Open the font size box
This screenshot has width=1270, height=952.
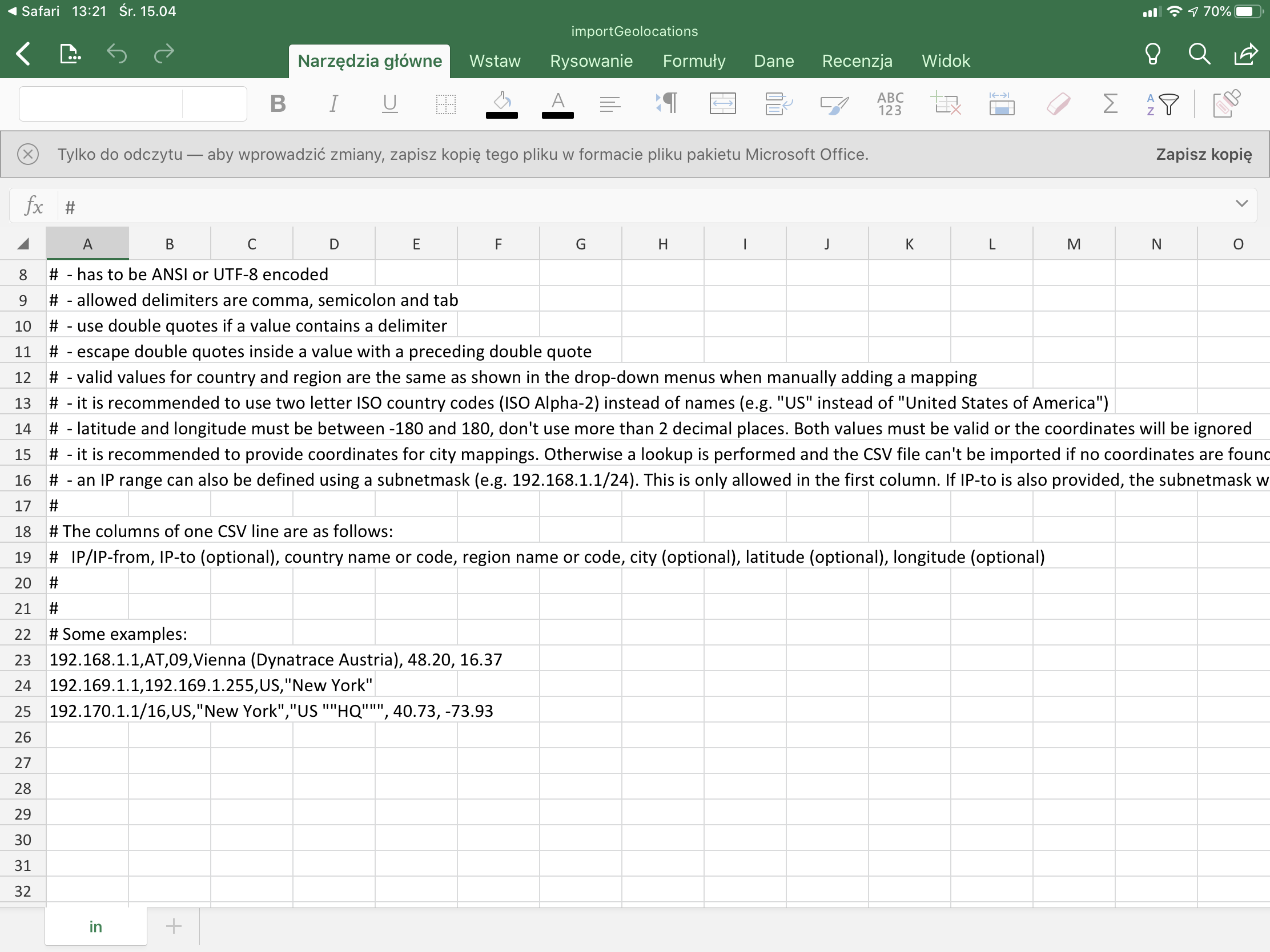(x=215, y=104)
